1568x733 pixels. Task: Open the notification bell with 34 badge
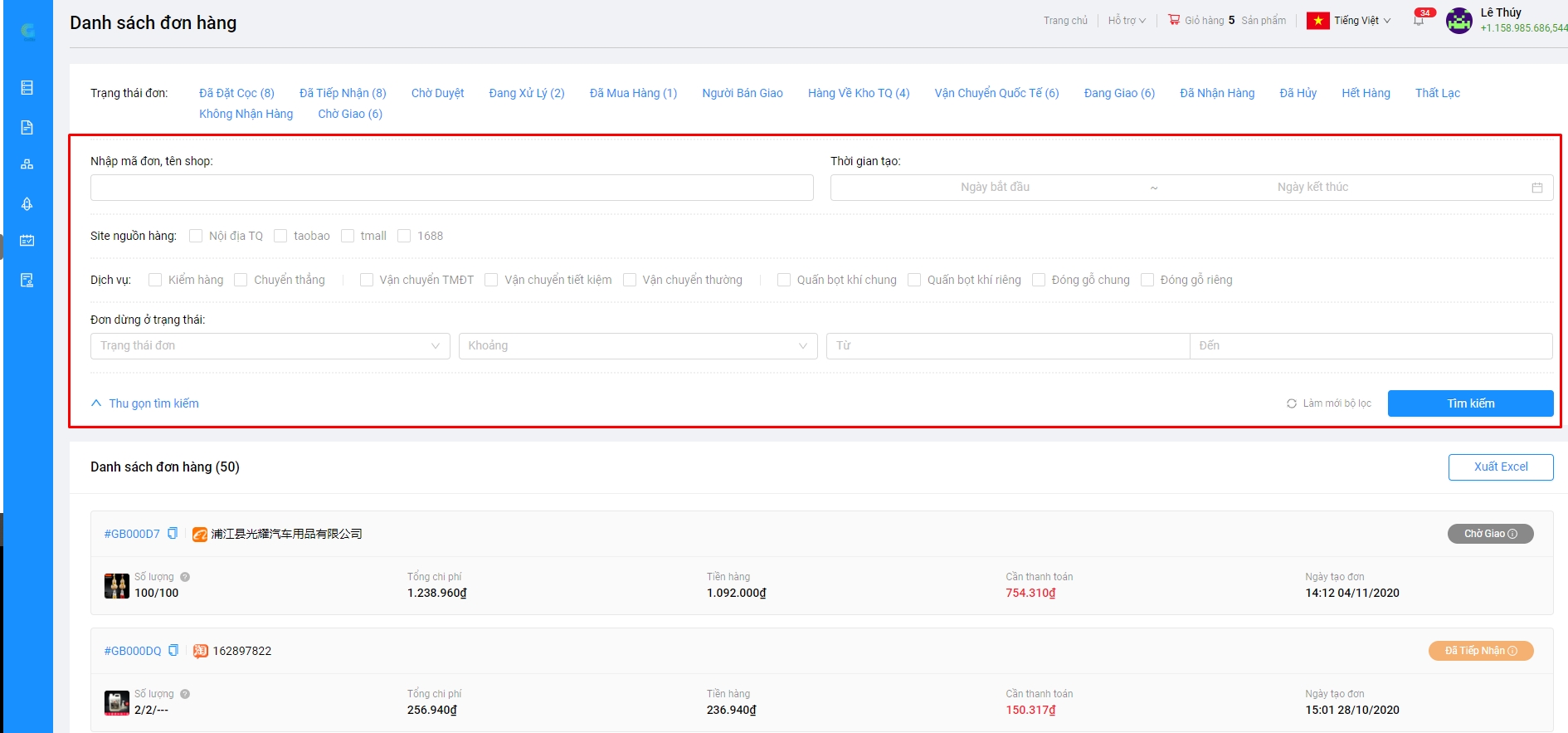coord(1419,20)
